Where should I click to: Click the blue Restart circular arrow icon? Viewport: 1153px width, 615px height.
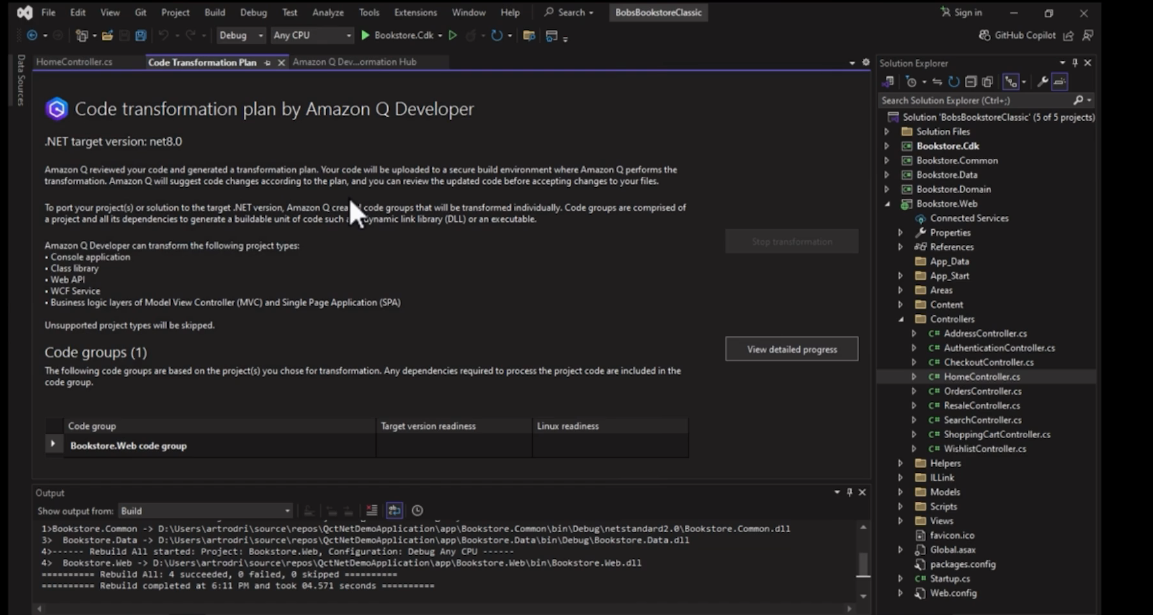(x=497, y=35)
